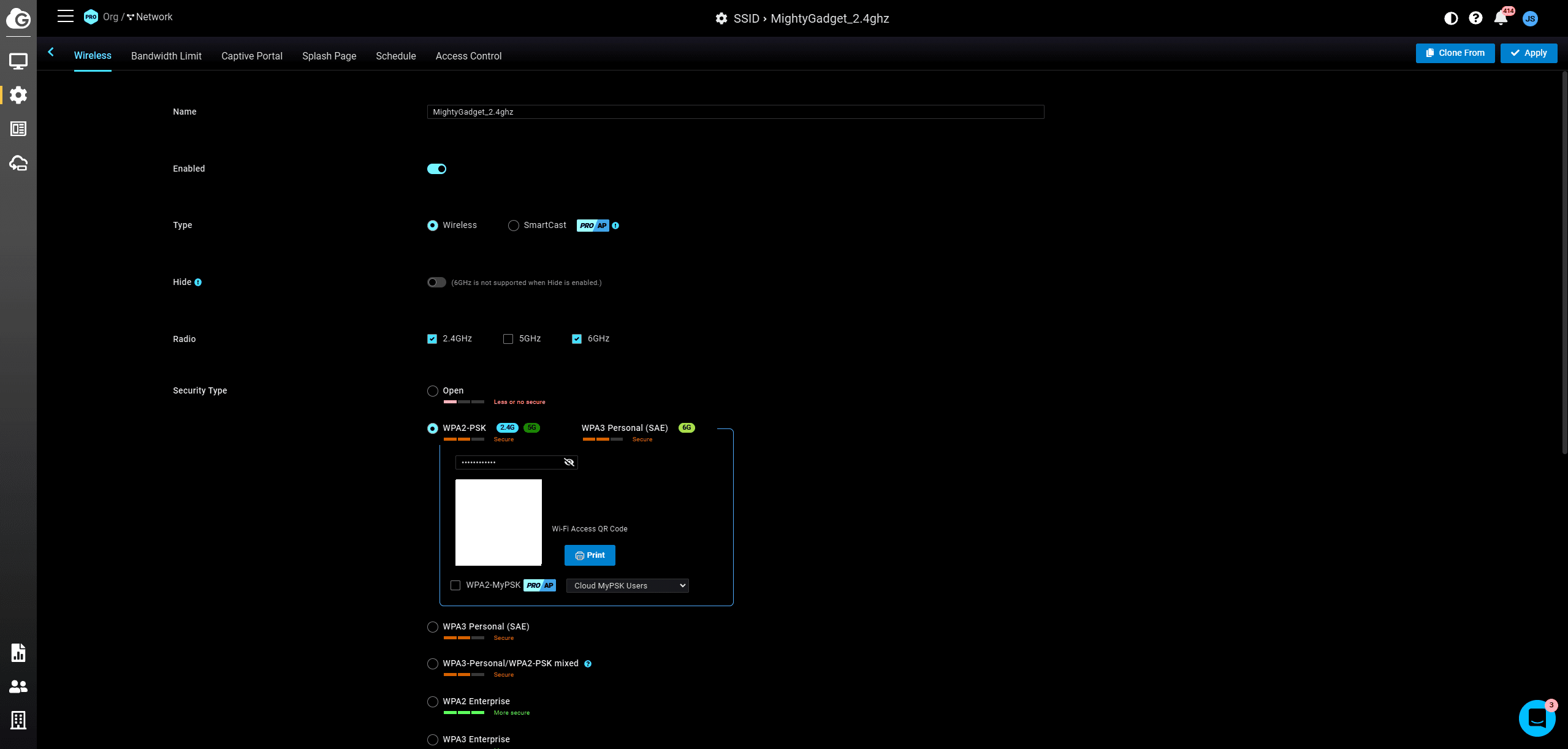
Task: Click the SSID Name input field
Action: (x=735, y=112)
